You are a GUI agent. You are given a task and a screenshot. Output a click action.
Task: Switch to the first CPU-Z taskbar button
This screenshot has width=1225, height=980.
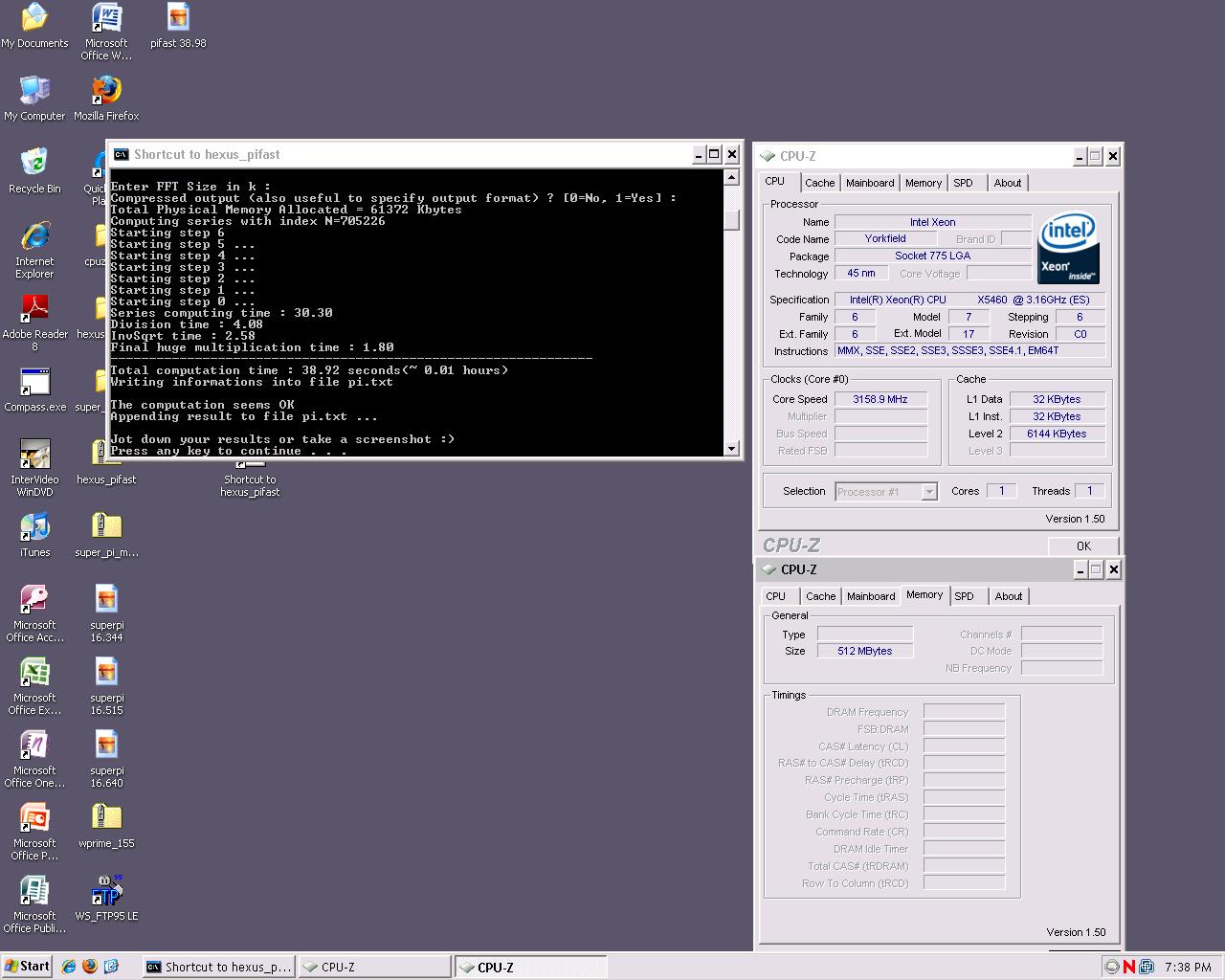(x=374, y=967)
